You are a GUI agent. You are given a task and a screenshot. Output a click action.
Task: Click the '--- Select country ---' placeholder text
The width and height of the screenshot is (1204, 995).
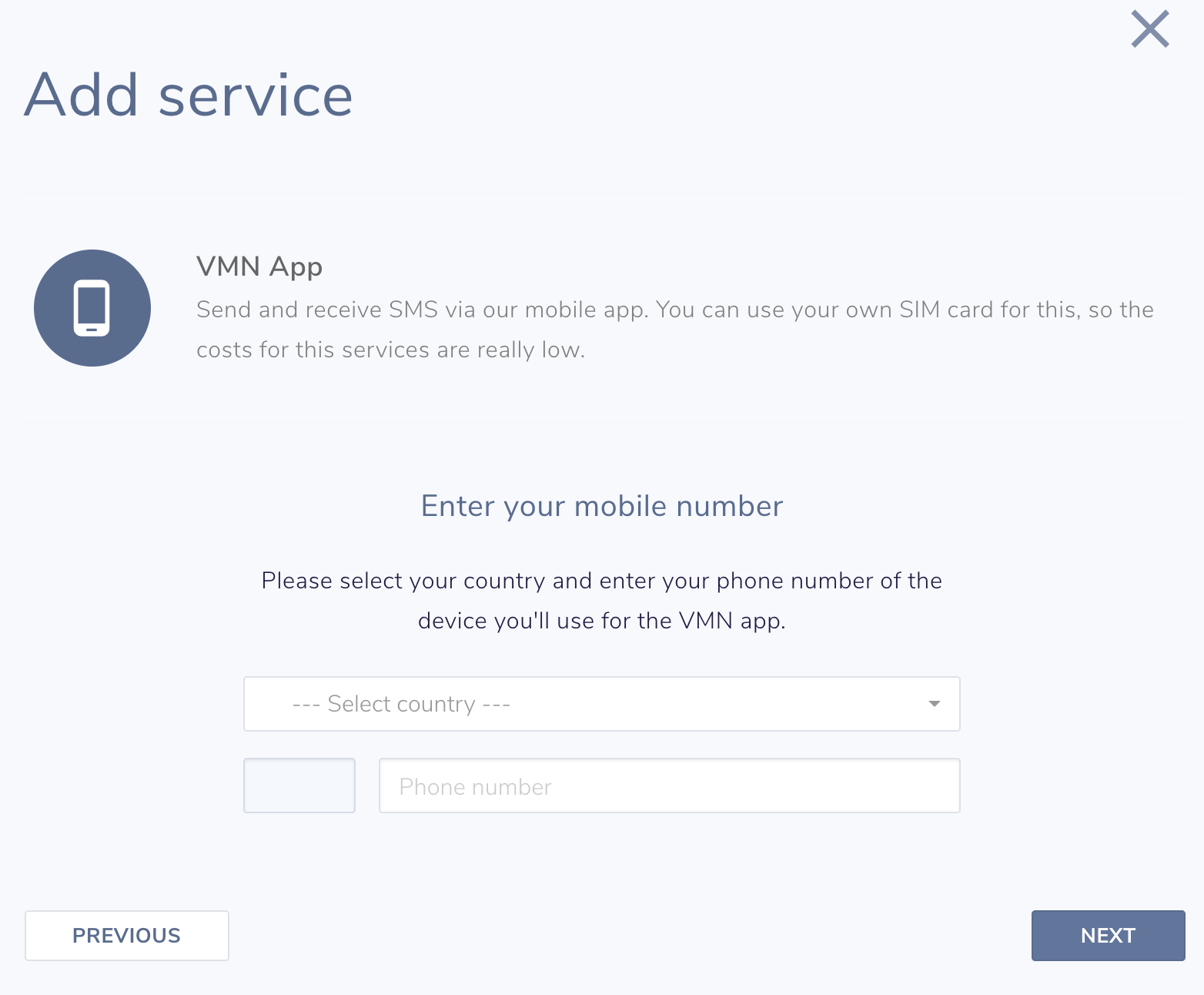click(x=400, y=704)
